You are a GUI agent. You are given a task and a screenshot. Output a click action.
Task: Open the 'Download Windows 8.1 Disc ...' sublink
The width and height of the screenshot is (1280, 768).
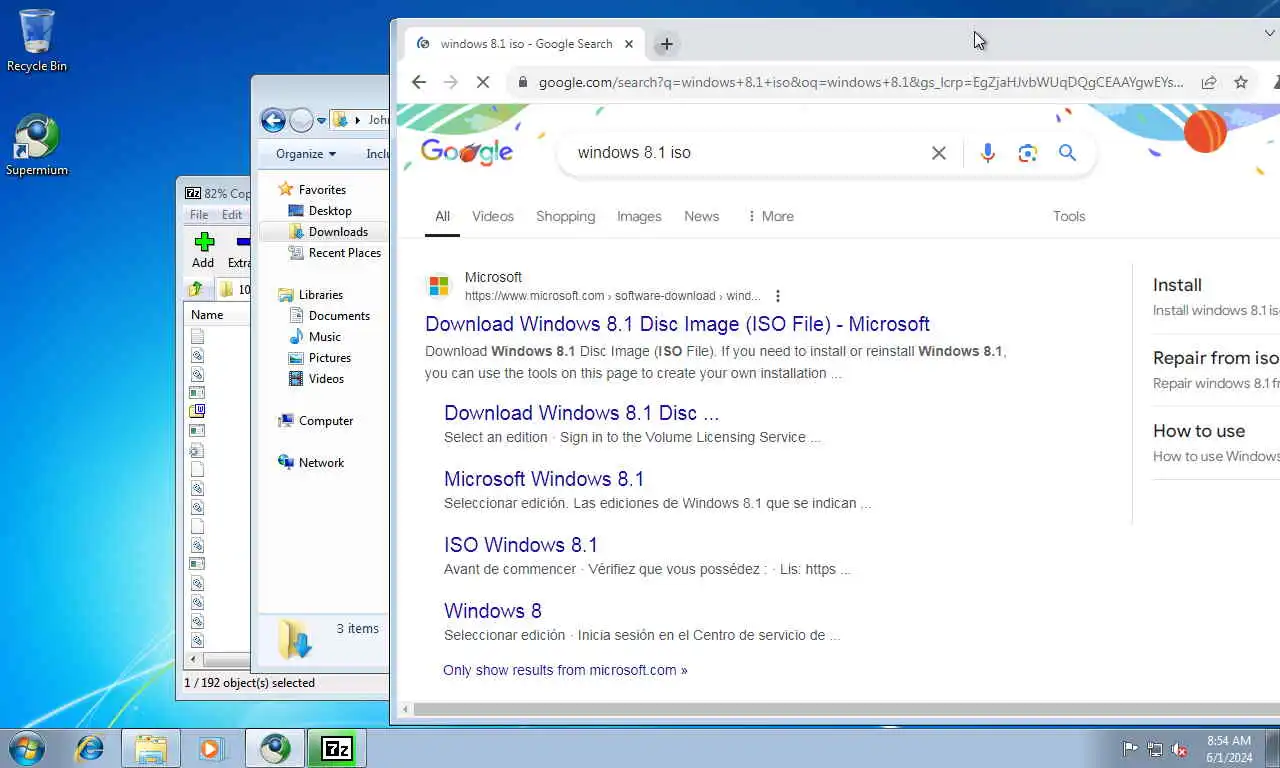coord(581,413)
